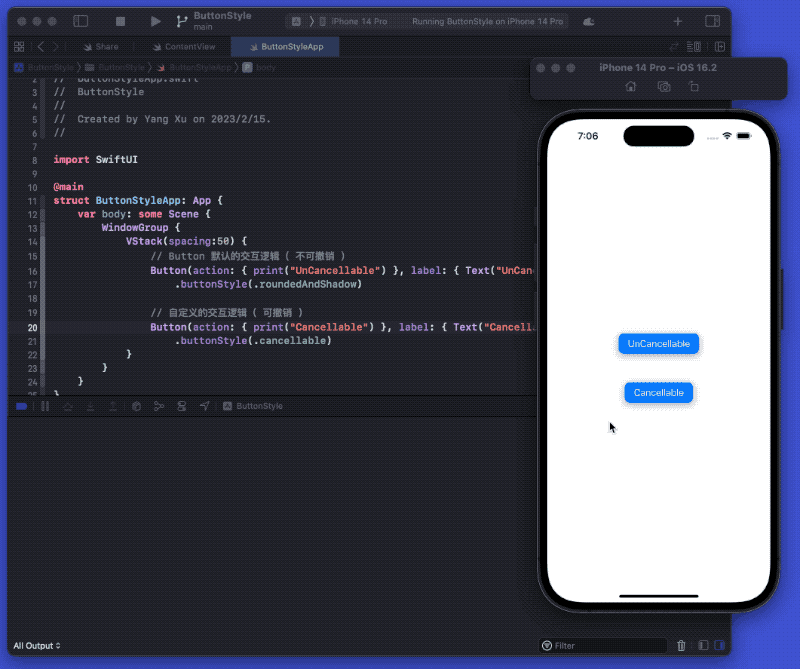The image size is (800, 669).
Task: Click the iPhone home indicator bar
Action: point(658,596)
